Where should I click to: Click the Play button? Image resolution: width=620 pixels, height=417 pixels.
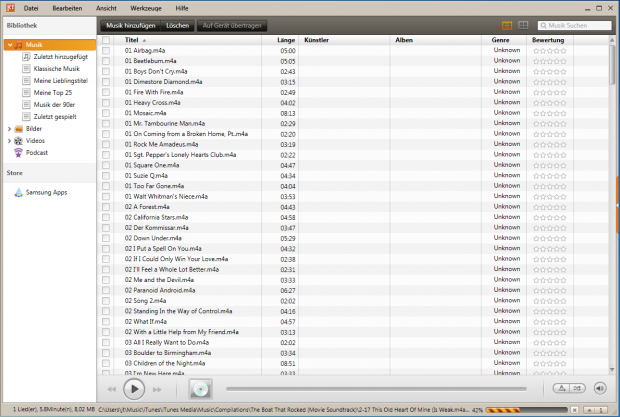(x=134, y=389)
